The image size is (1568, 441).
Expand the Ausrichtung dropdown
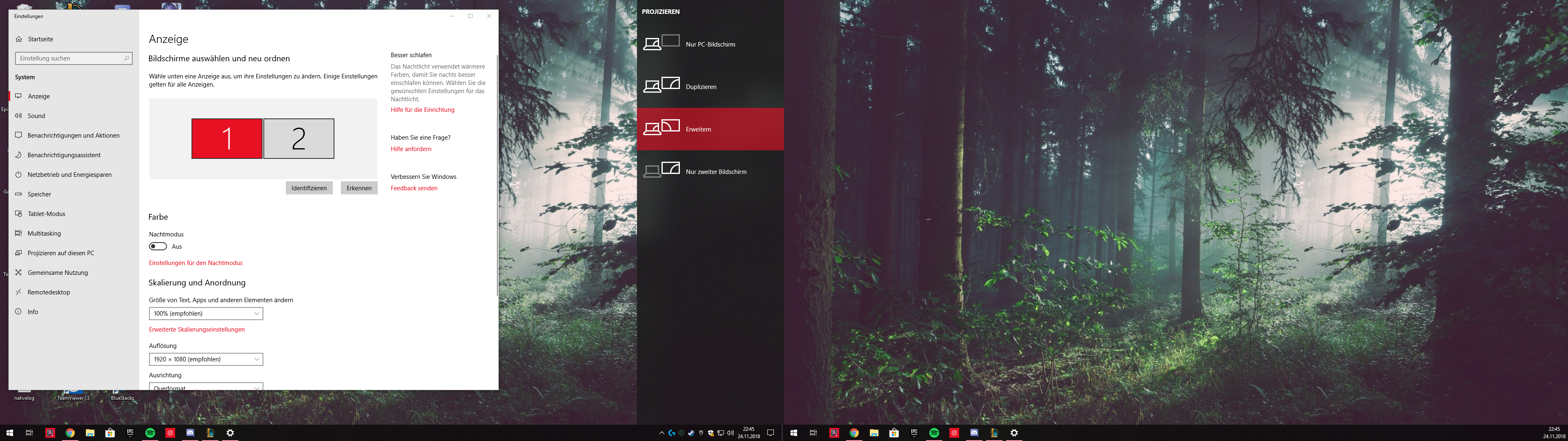pos(206,386)
